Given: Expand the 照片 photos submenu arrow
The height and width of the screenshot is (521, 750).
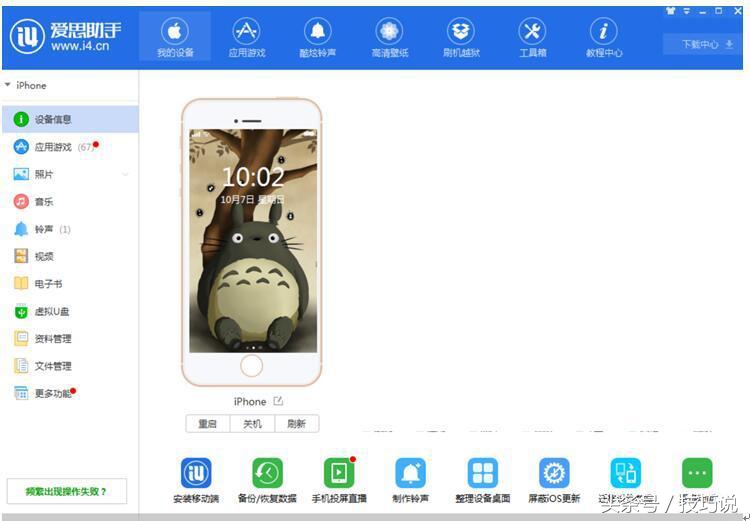Looking at the screenshot, I should 125,175.
